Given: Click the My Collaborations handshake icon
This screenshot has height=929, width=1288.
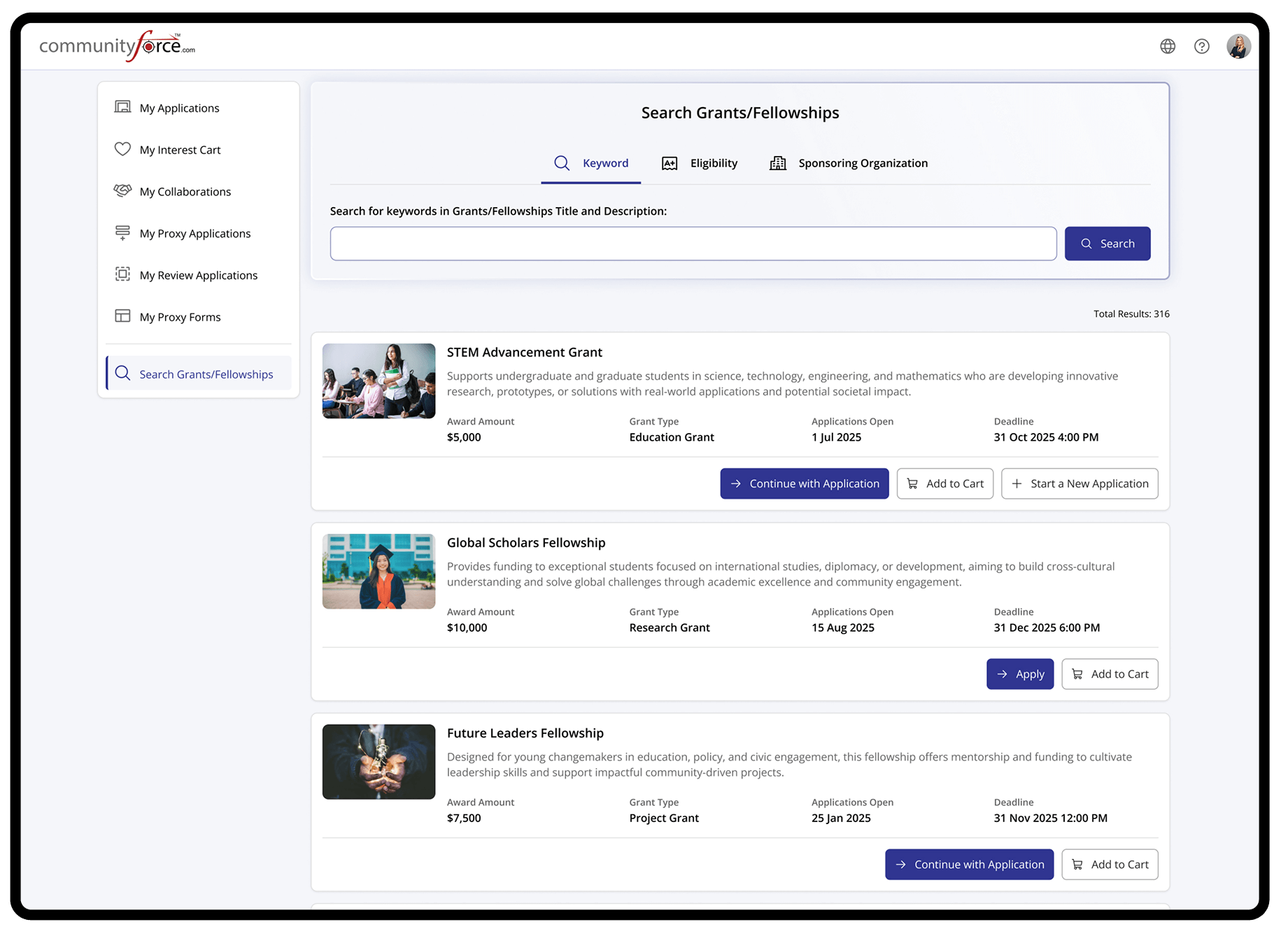Looking at the screenshot, I should 122,191.
